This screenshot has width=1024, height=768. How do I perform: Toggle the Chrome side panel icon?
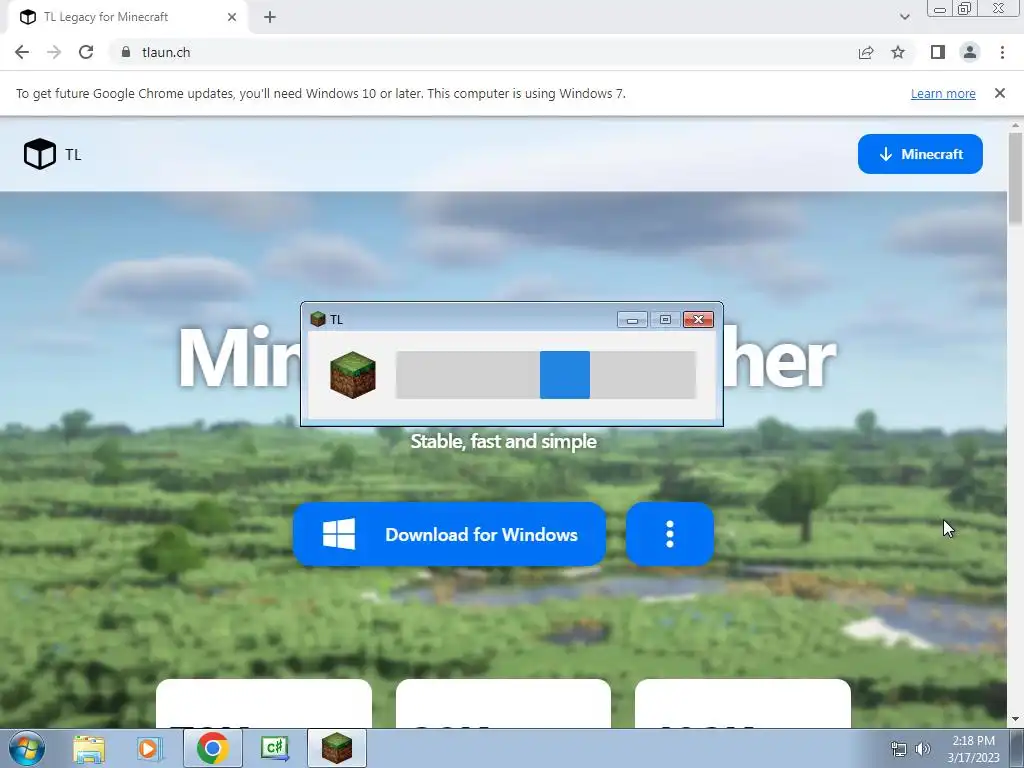[938, 52]
